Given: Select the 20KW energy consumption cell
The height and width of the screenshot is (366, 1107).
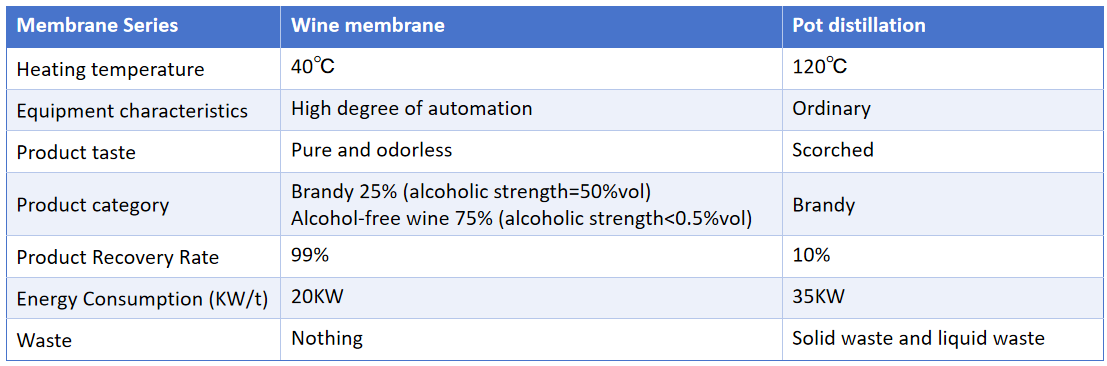Looking at the screenshot, I should tap(532, 298).
